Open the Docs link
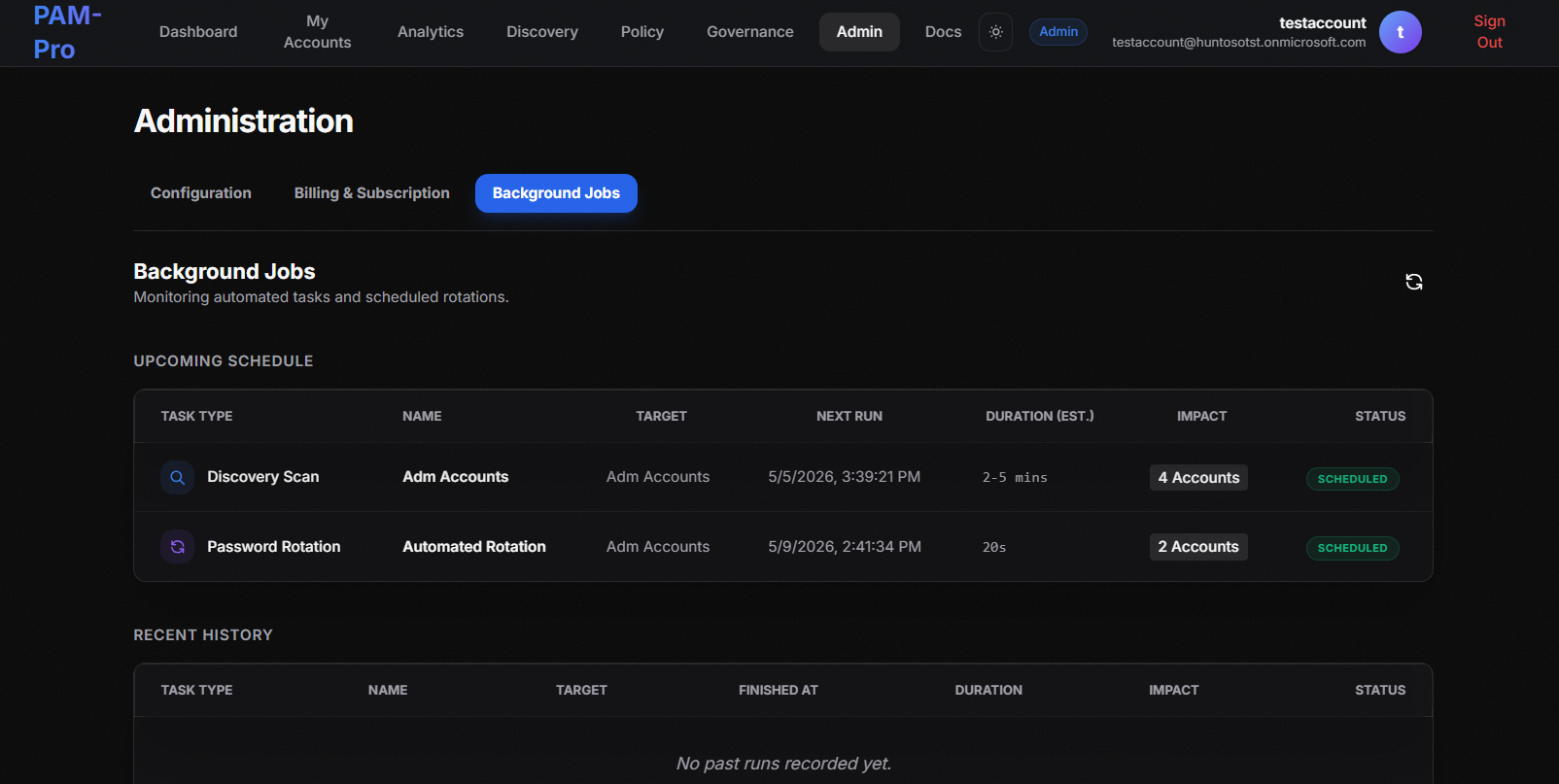The width and height of the screenshot is (1559, 784). [943, 32]
